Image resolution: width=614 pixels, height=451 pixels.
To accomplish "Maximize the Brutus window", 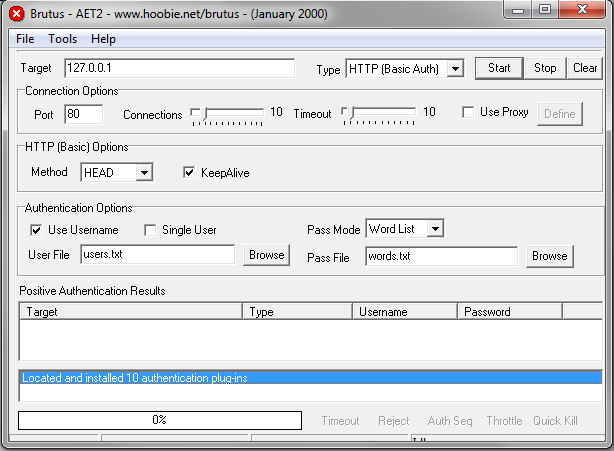I will pos(545,10).
